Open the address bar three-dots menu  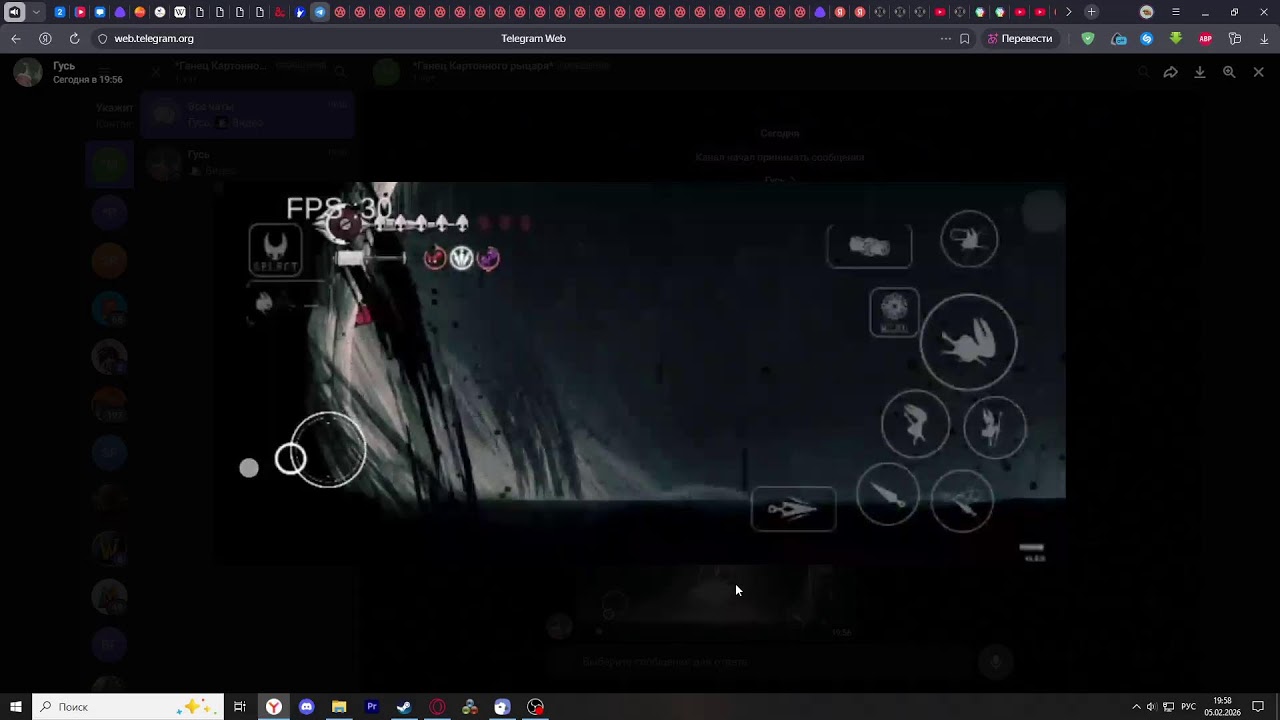point(945,39)
